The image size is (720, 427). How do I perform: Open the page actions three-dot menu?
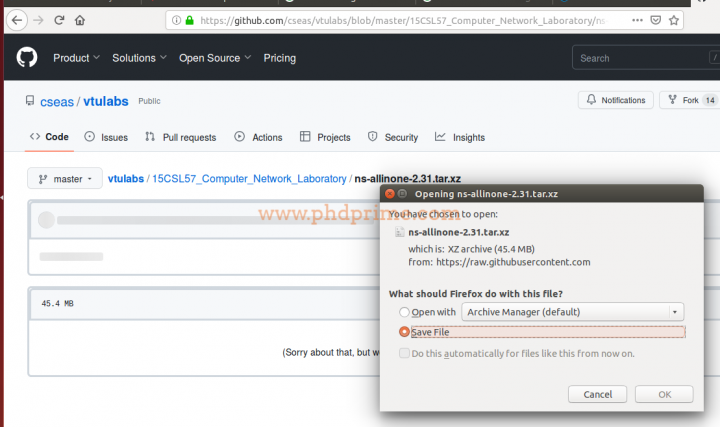pyautogui.click(x=636, y=20)
